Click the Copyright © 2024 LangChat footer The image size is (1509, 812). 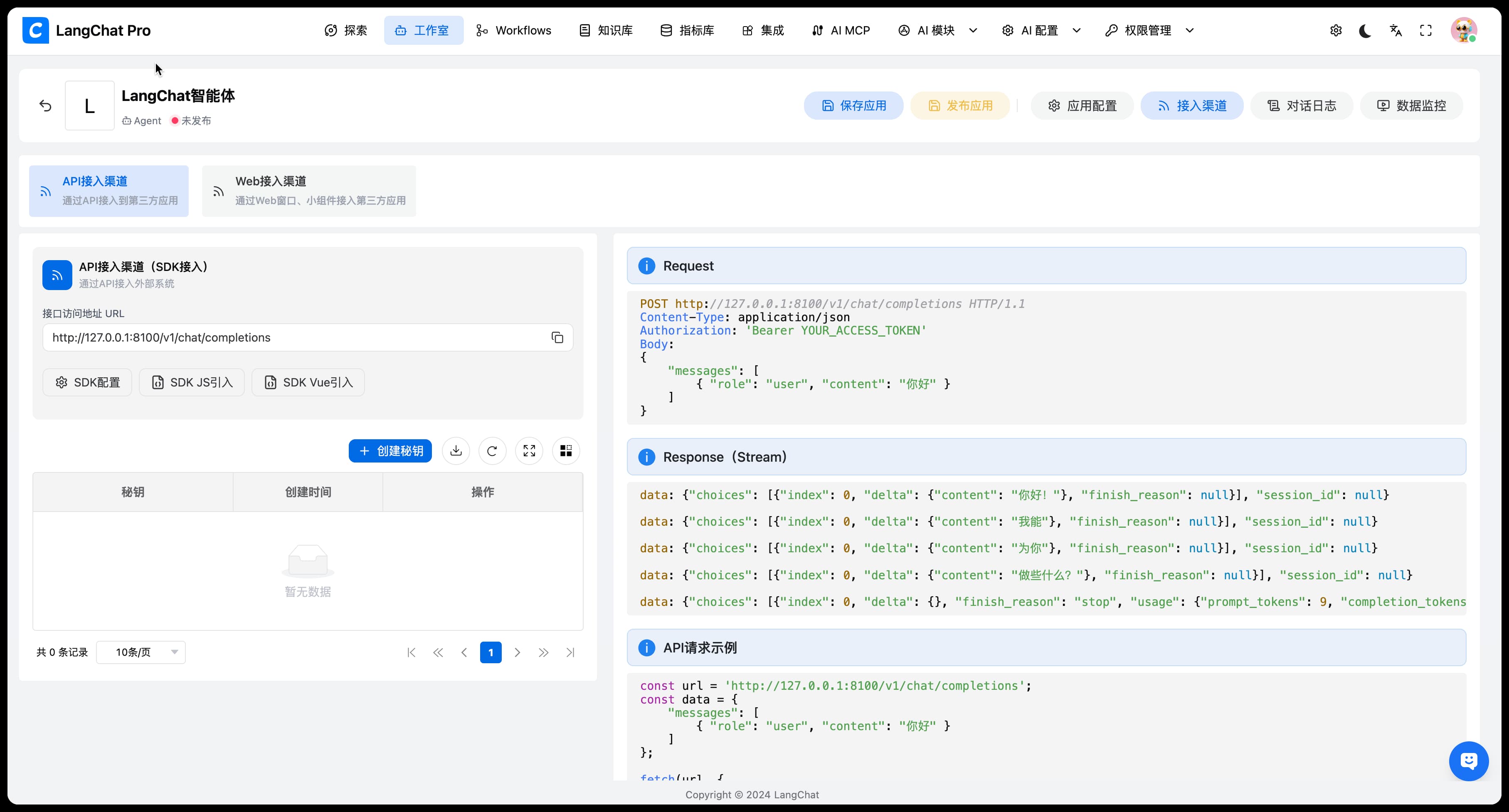pyautogui.click(x=752, y=795)
